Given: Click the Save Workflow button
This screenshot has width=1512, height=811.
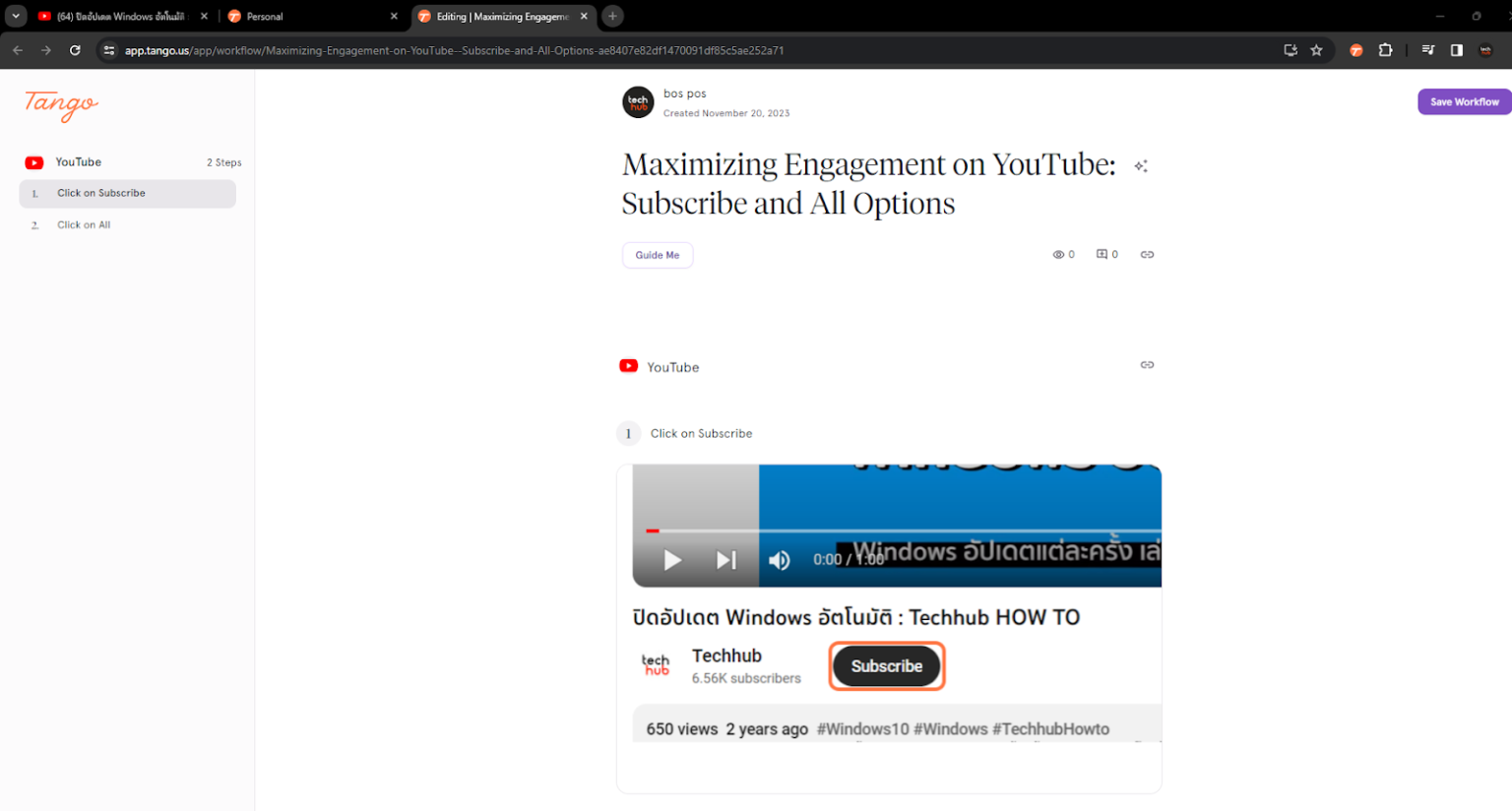Looking at the screenshot, I should pos(1464,101).
